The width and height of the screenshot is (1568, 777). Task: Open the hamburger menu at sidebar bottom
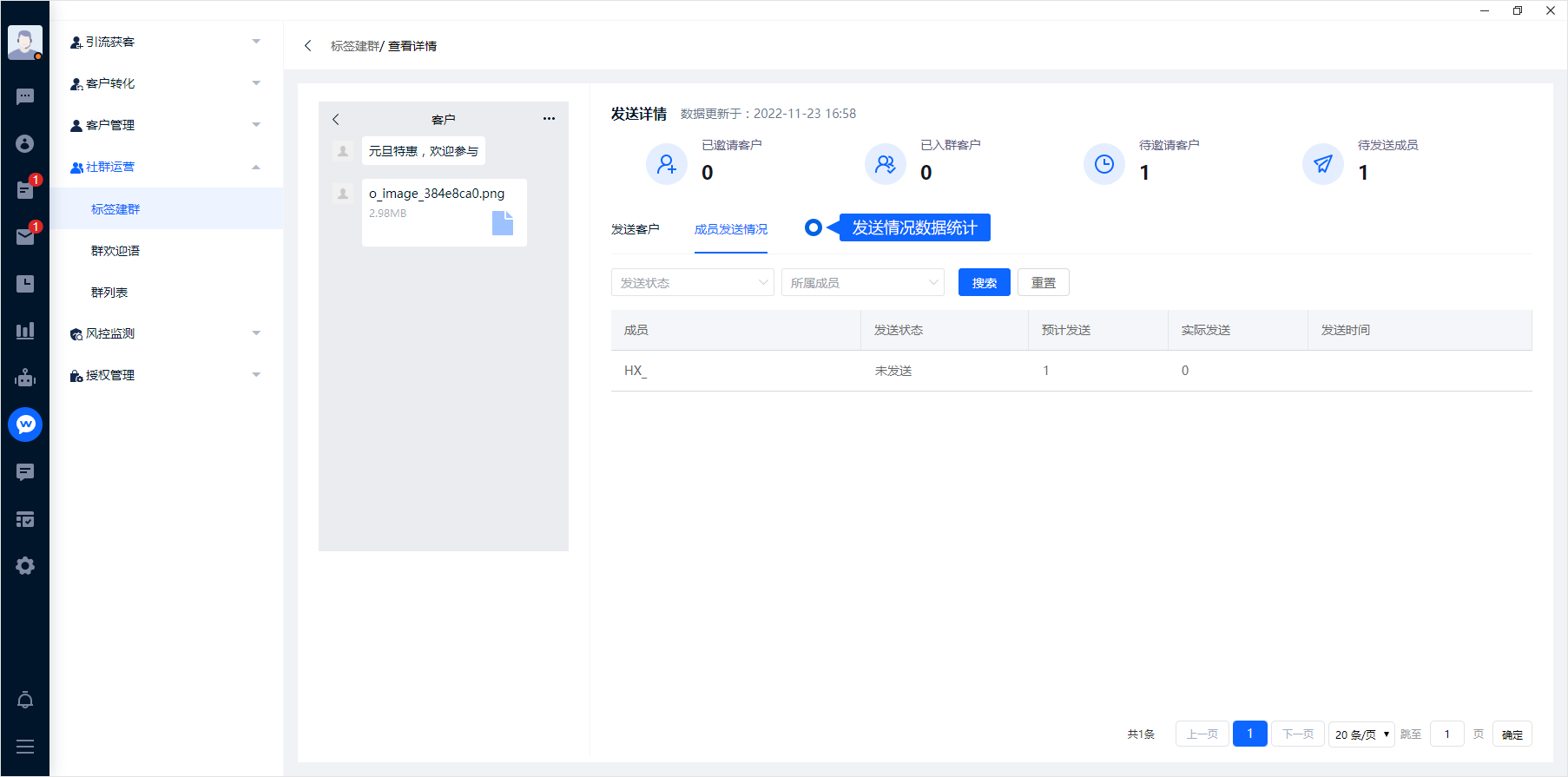pyautogui.click(x=25, y=747)
